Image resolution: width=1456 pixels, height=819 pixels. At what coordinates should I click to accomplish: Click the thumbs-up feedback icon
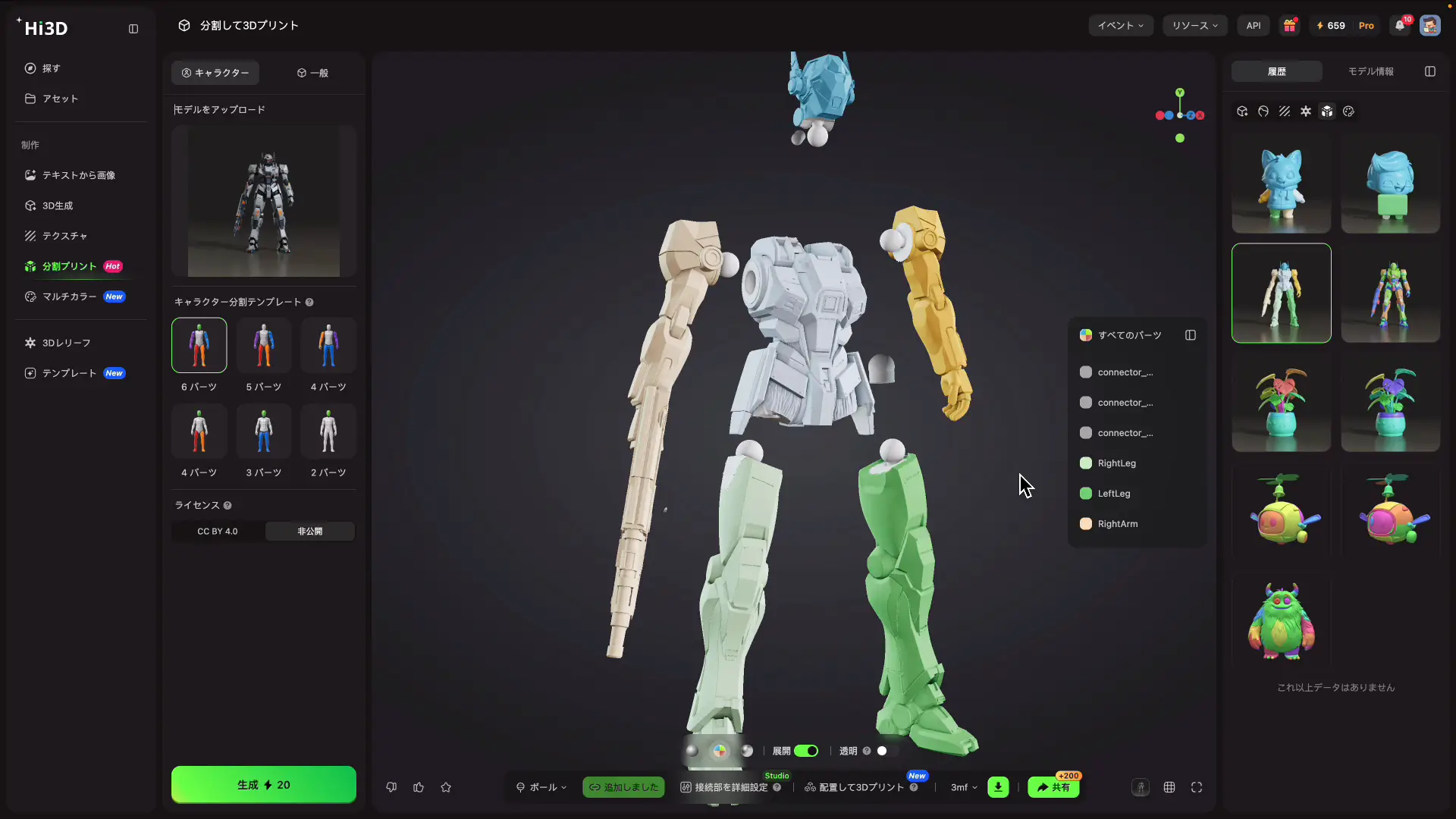(419, 787)
